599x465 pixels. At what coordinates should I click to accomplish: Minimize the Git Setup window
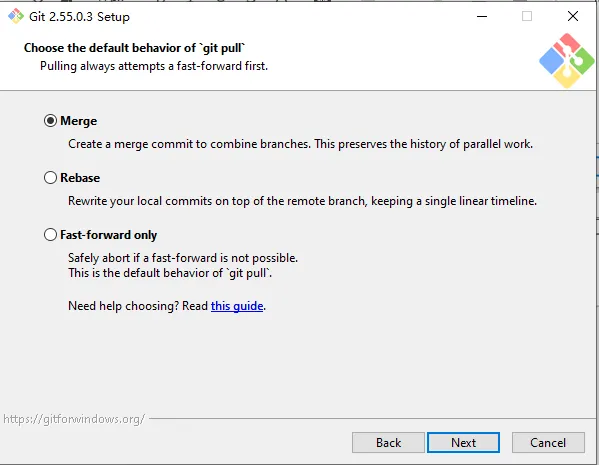[482, 16]
